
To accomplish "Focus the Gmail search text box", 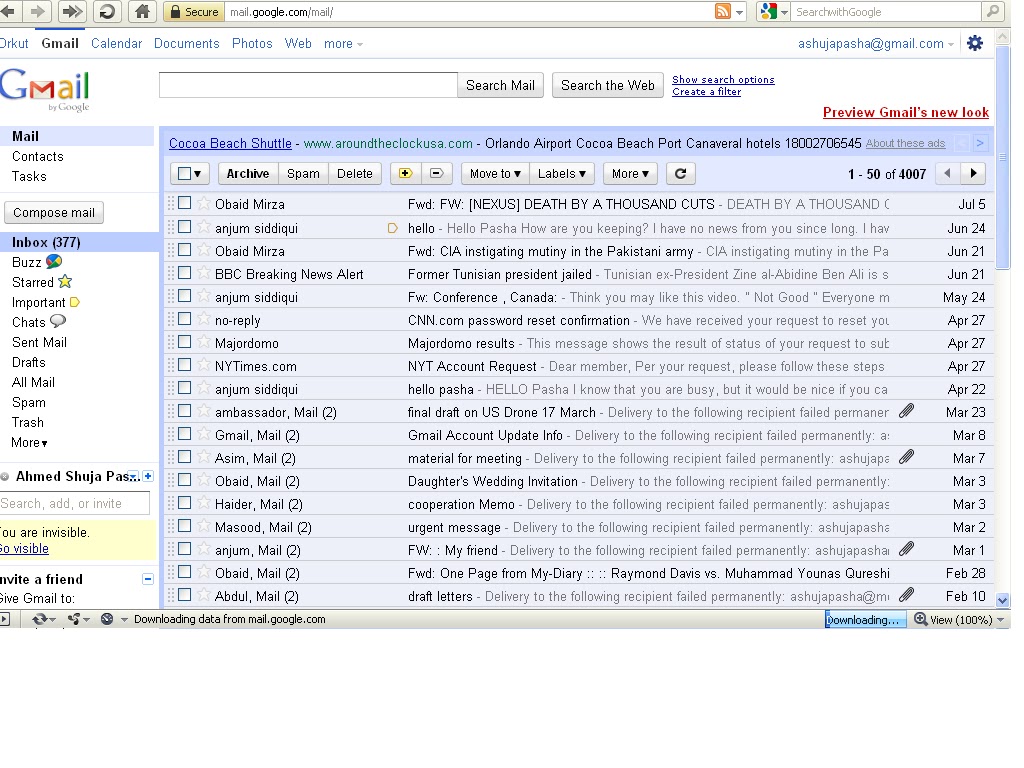I will click(308, 86).
